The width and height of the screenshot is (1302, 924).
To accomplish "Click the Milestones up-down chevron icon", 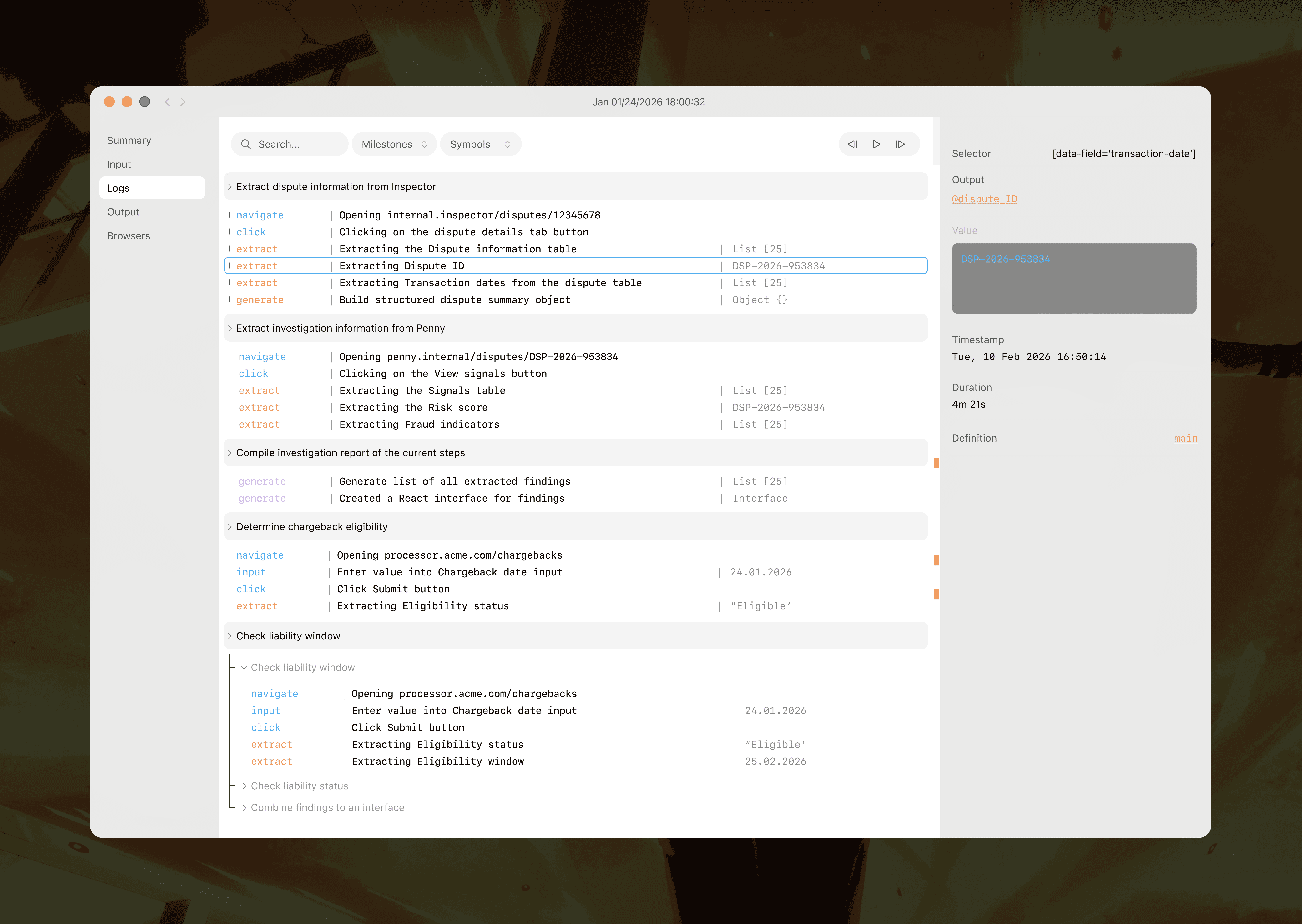I will [425, 144].
